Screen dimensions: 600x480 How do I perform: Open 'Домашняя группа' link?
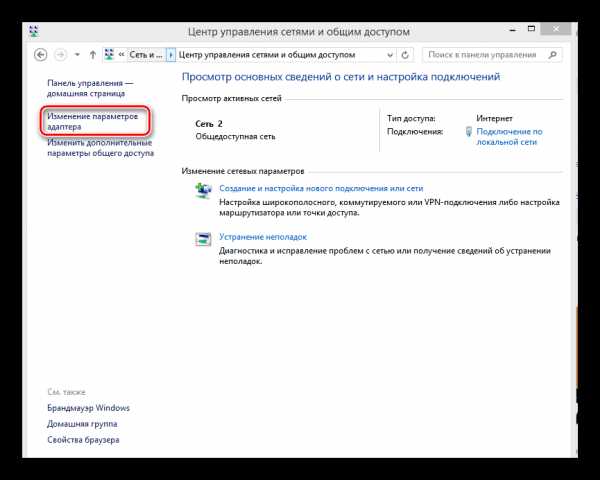click(82, 424)
